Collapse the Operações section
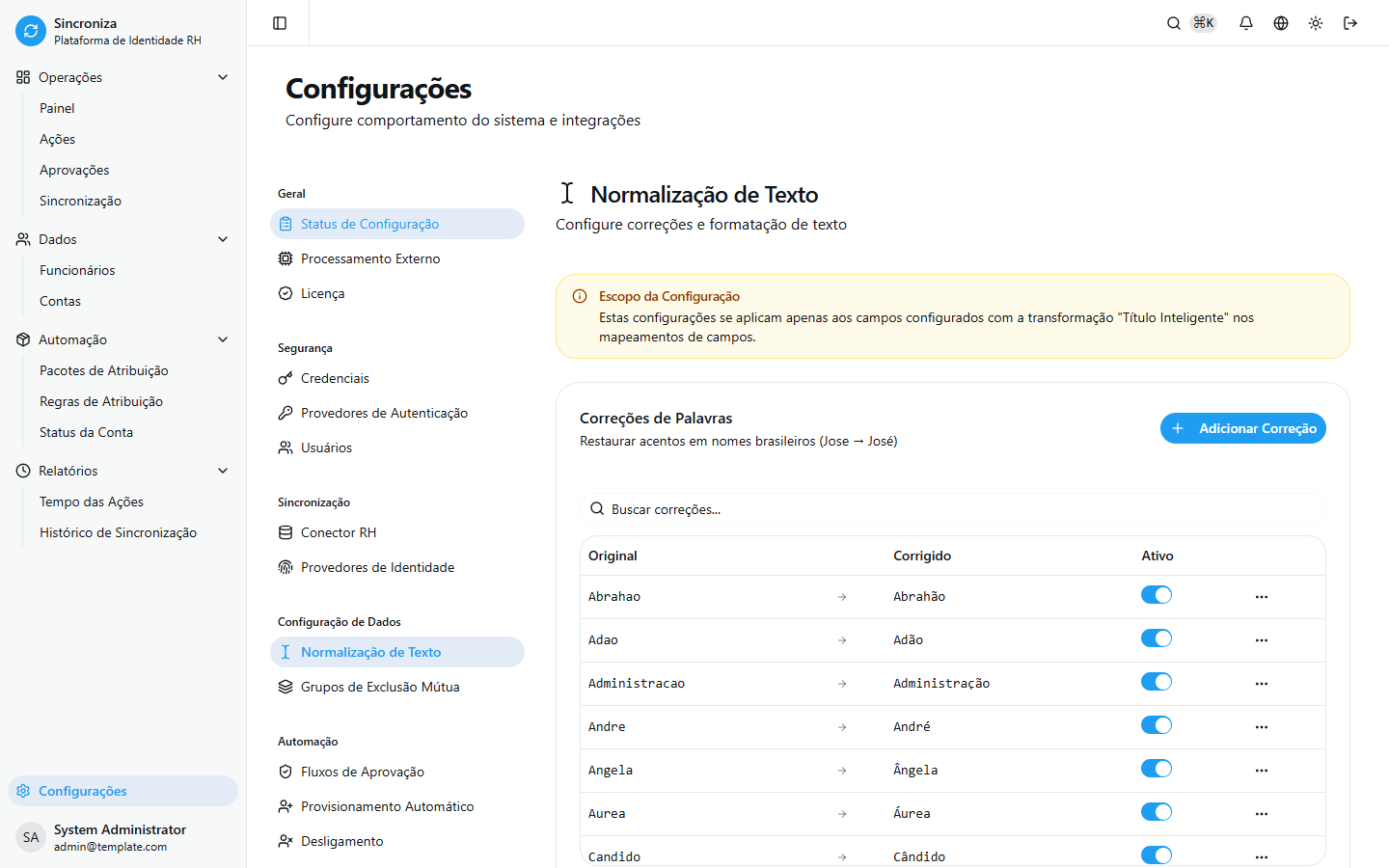This screenshot has width=1389, height=868. tap(223, 76)
